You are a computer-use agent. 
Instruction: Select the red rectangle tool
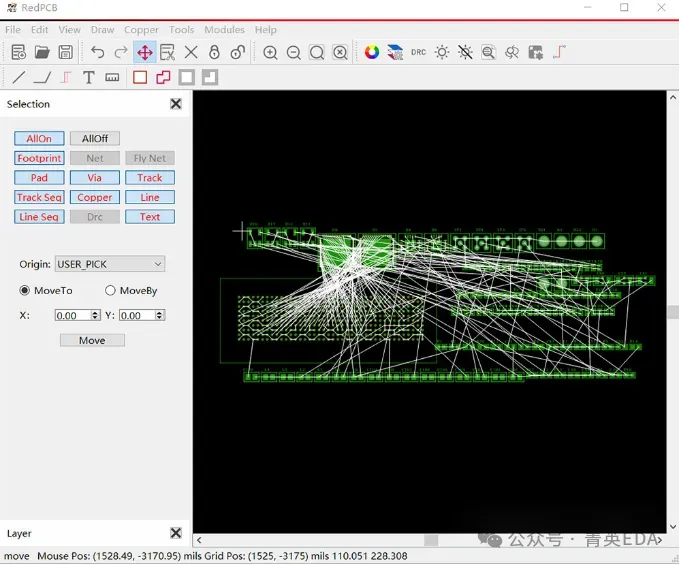click(x=140, y=77)
